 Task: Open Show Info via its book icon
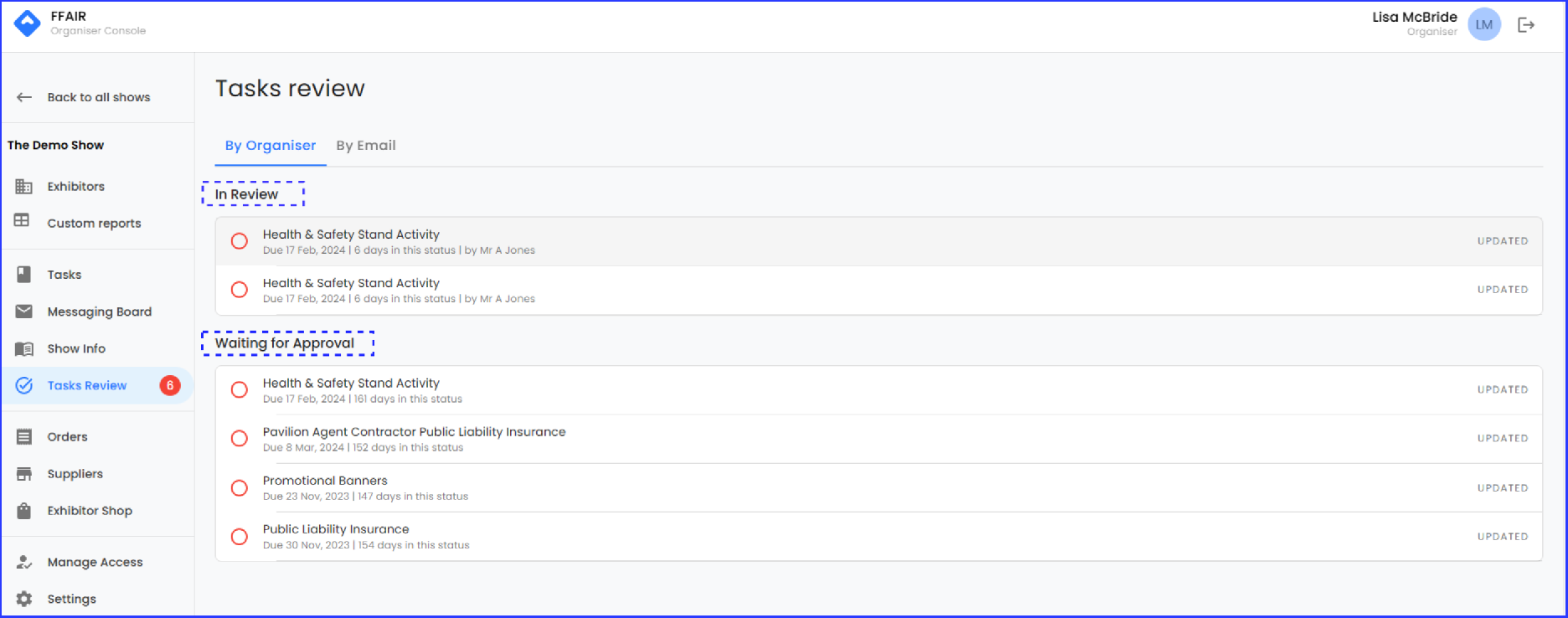tap(24, 348)
